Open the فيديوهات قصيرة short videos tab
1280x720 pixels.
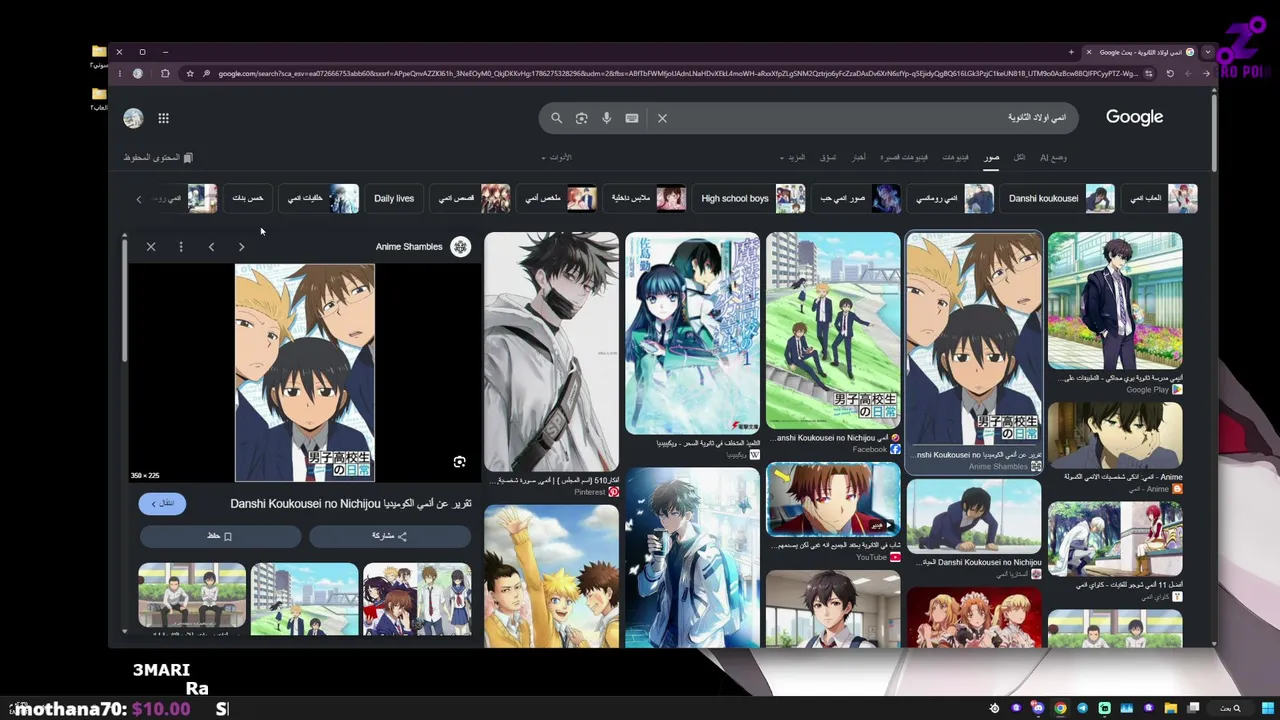click(x=904, y=157)
